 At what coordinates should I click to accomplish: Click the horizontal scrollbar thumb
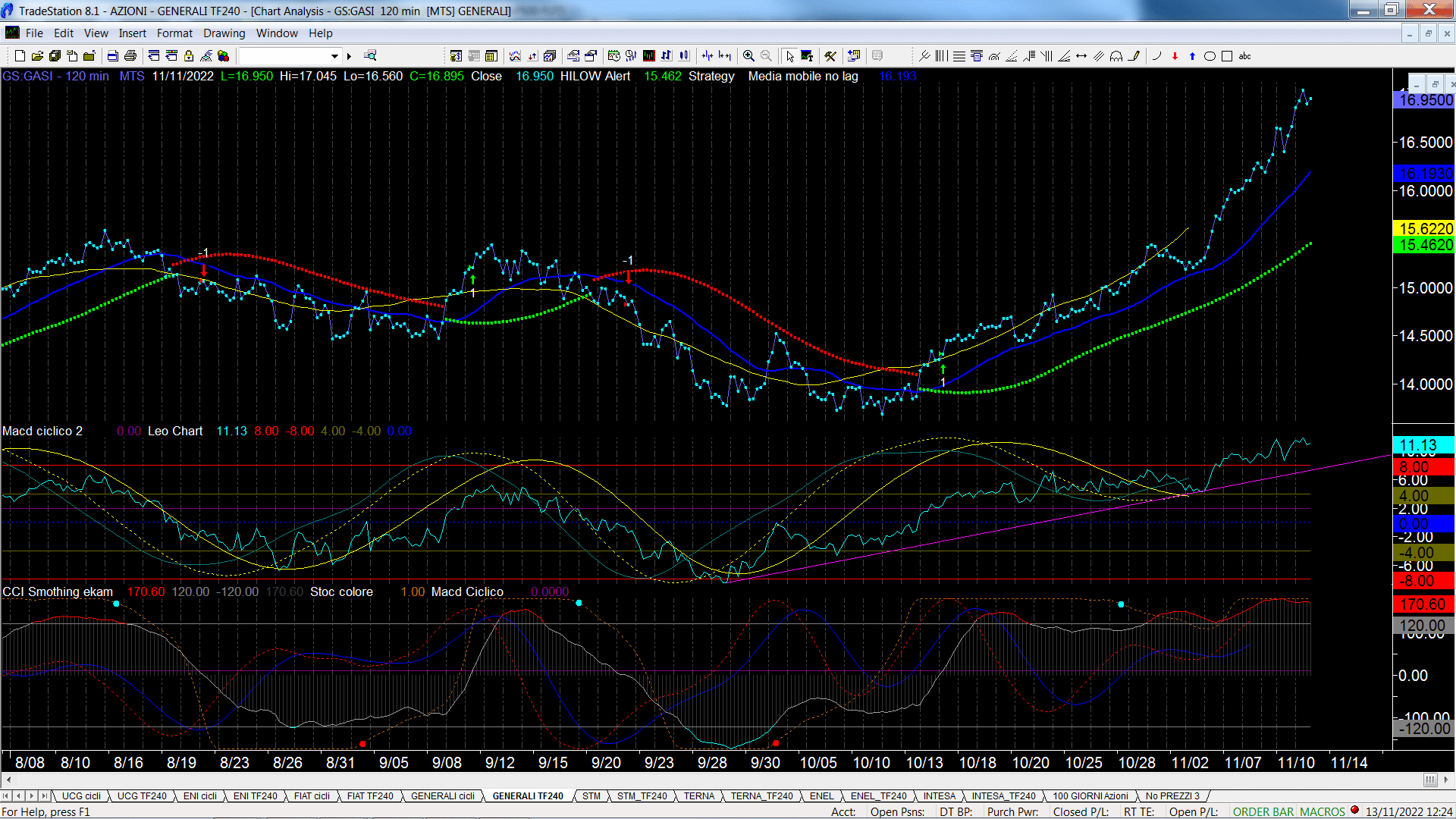[x=1430, y=780]
